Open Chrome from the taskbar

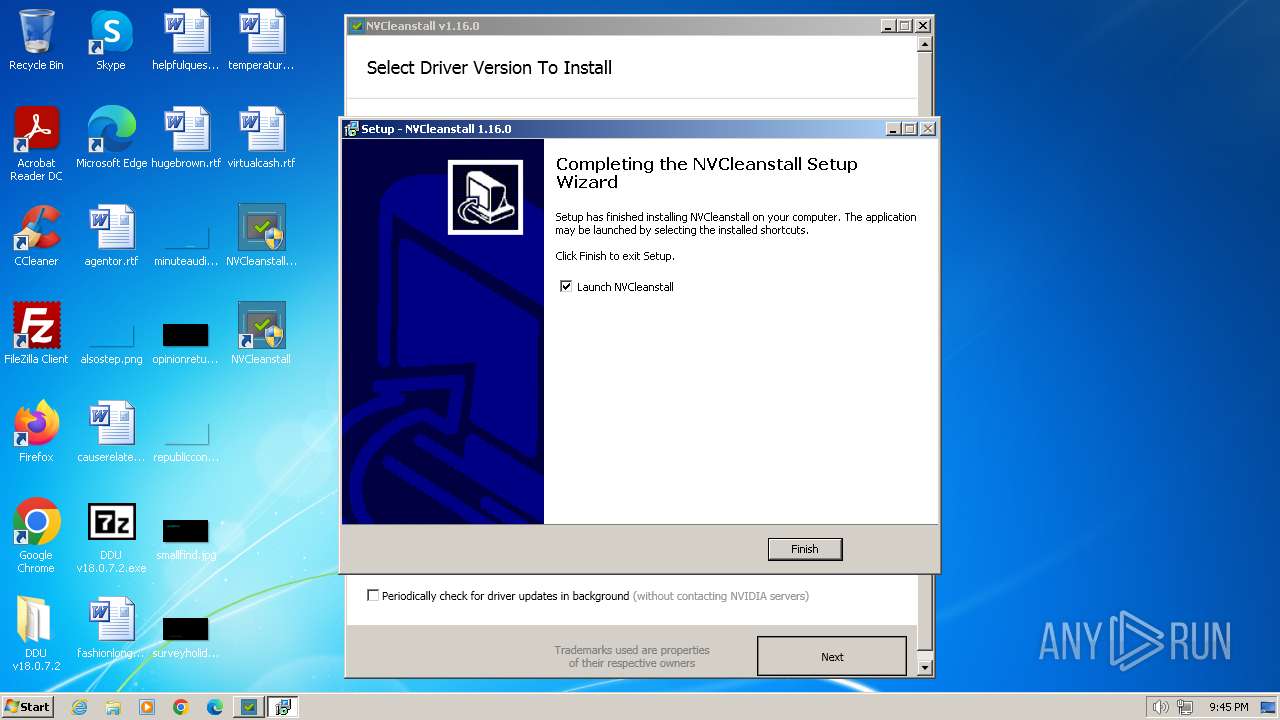pyautogui.click(x=181, y=707)
